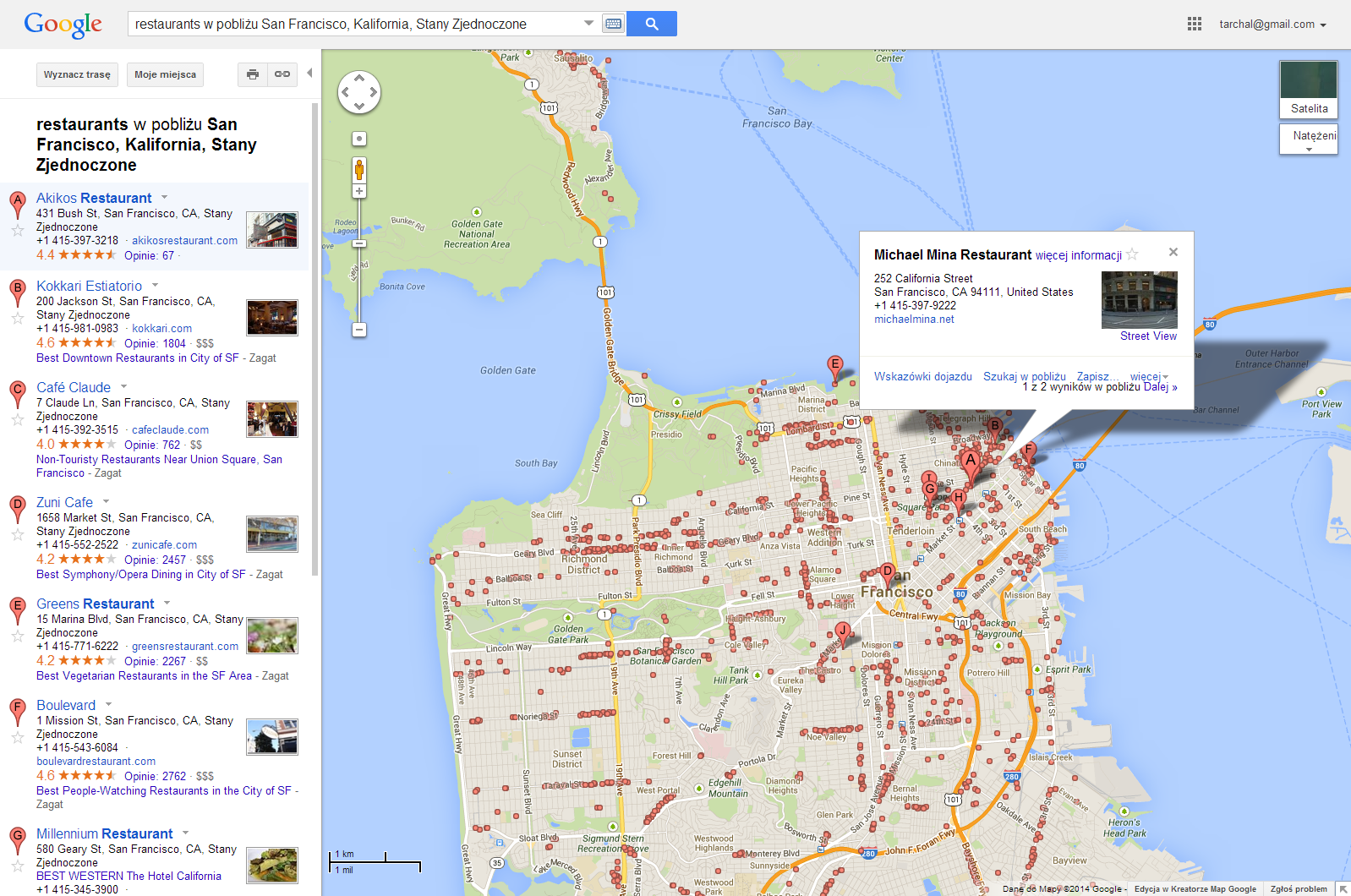The height and width of the screenshot is (896, 1351).
Task: Click marker C next to Café Claude
Action: (x=17, y=394)
